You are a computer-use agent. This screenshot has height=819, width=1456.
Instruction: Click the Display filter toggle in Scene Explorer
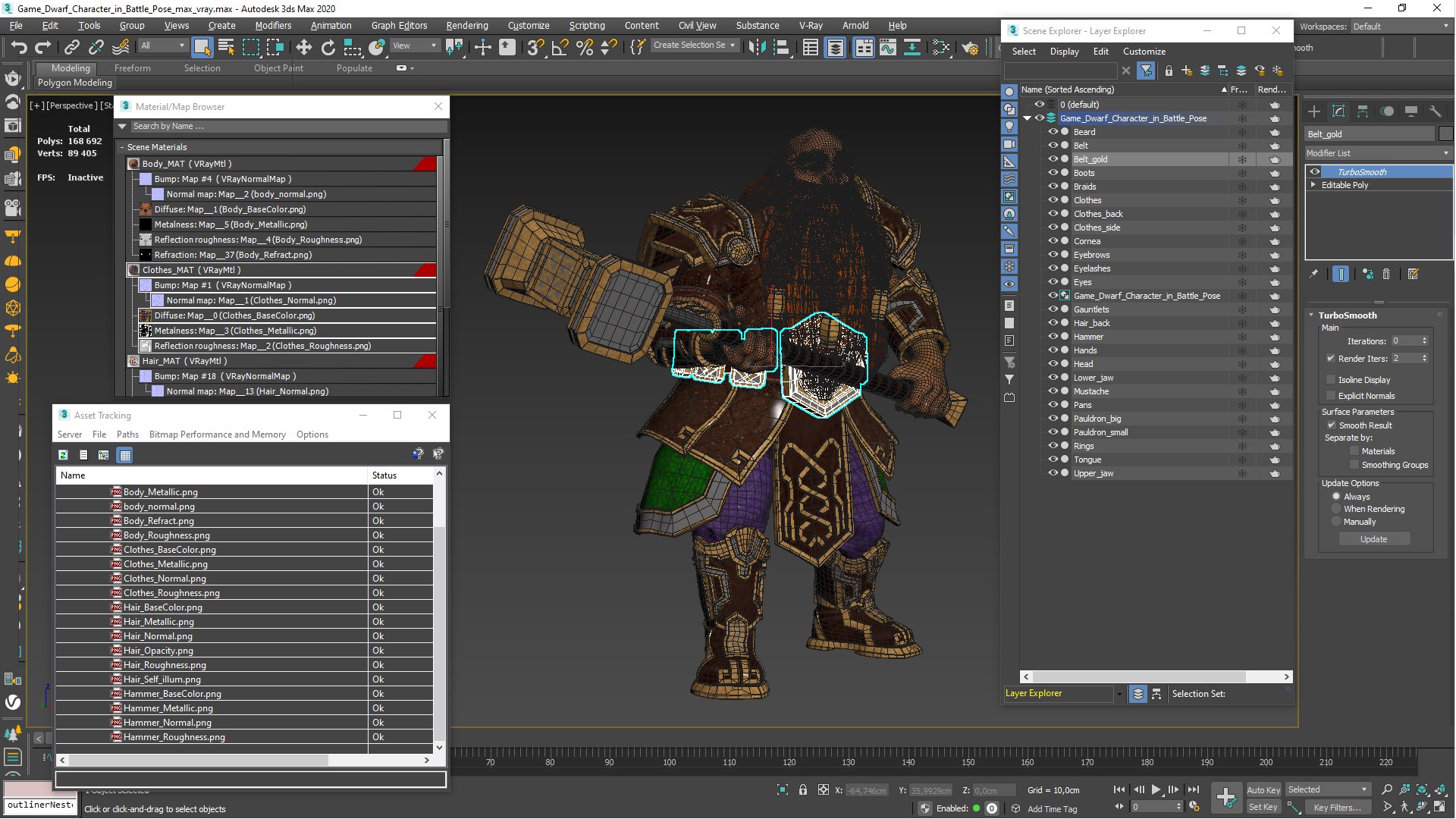(x=1146, y=71)
